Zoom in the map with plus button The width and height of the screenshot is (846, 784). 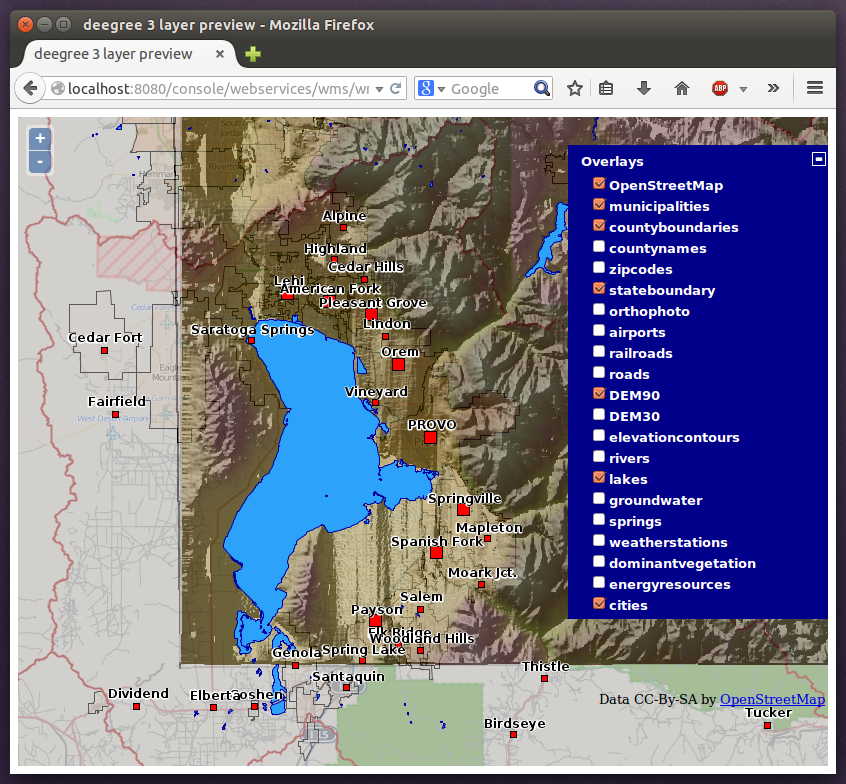click(40, 139)
